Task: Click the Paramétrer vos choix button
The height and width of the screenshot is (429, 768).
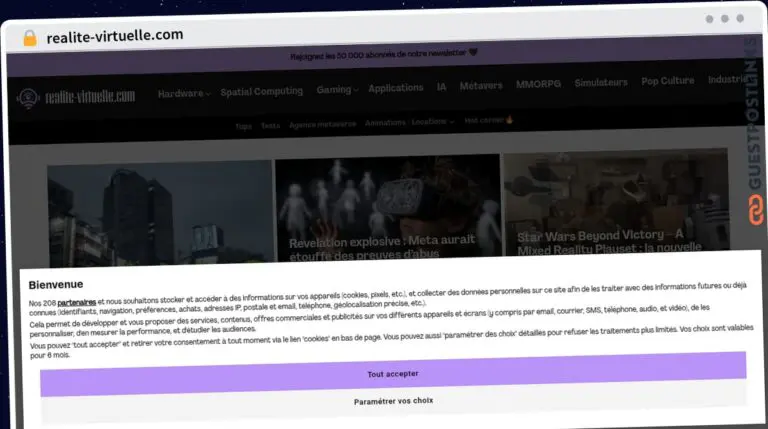Action: click(393, 401)
